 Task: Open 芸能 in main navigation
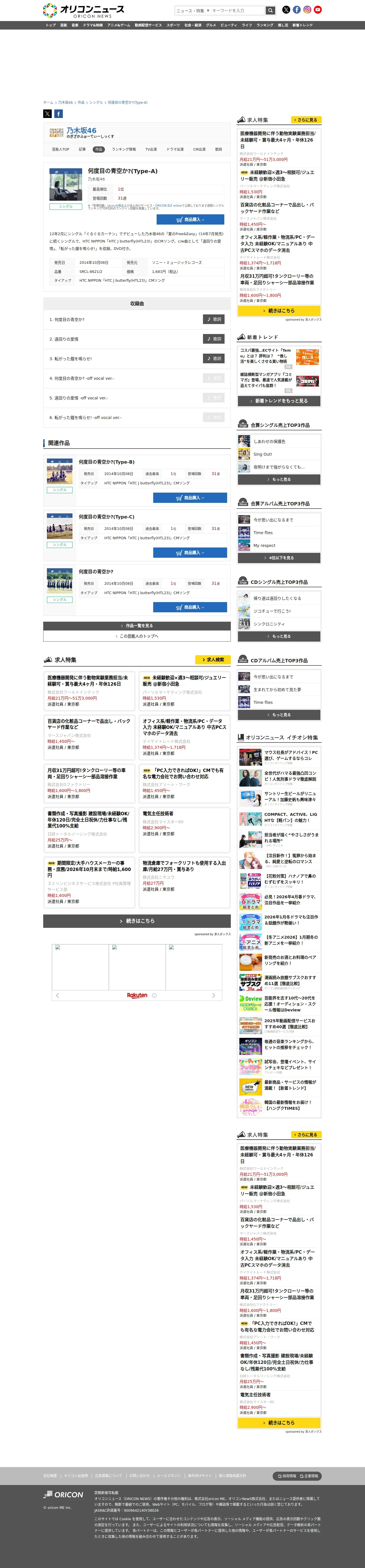click(64, 25)
